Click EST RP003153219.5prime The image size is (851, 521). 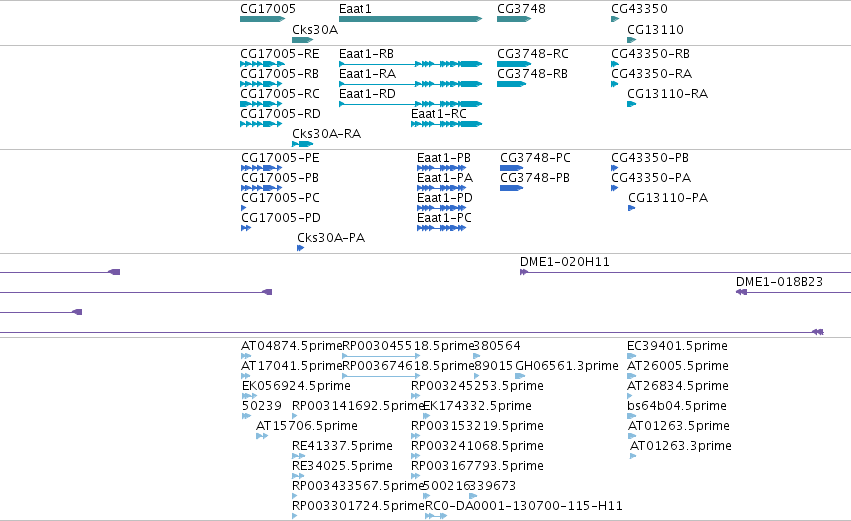pyautogui.click(x=478, y=427)
